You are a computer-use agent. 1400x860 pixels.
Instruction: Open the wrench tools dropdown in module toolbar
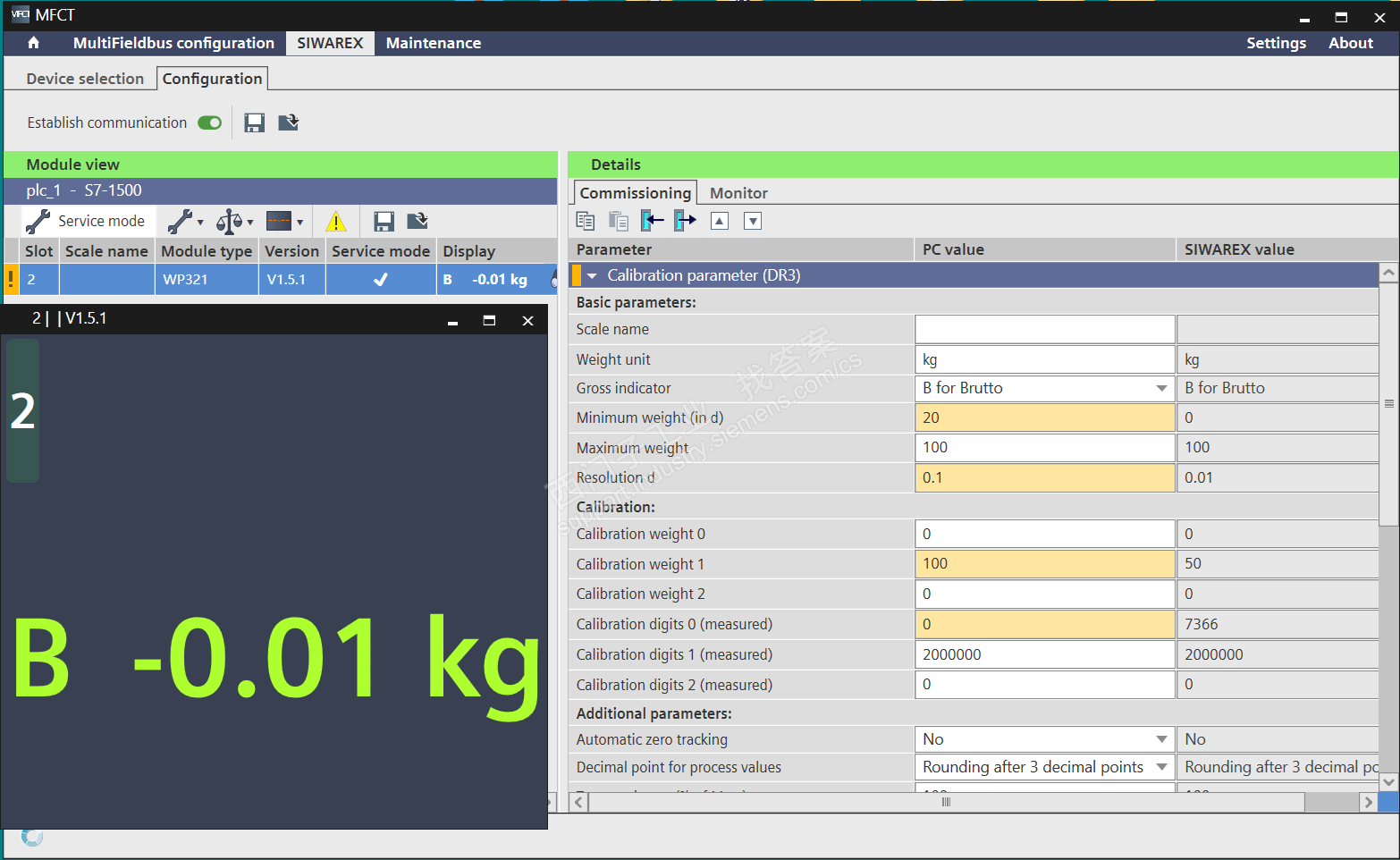pos(186,221)
